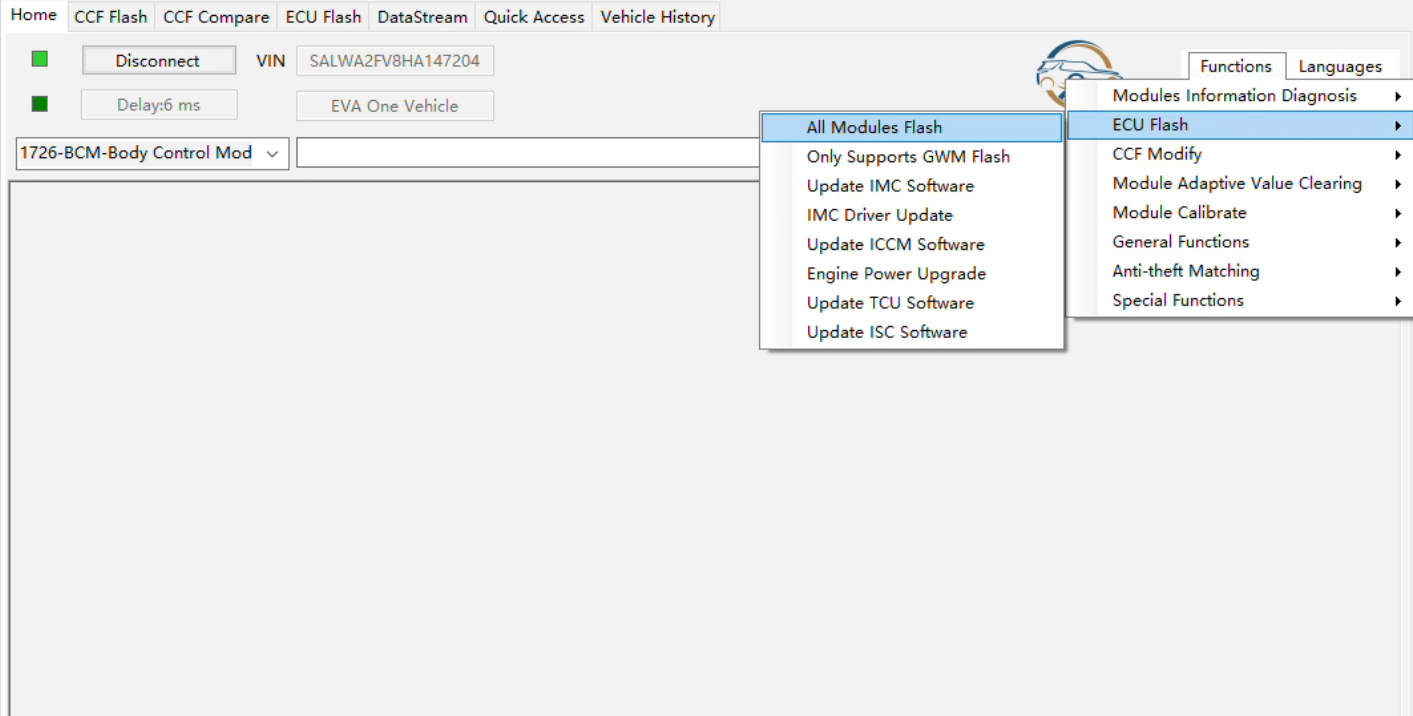Open Module Adaptive Value Clearing submenu
This screenshot has width=1413, height=716.
[1240, 183]
